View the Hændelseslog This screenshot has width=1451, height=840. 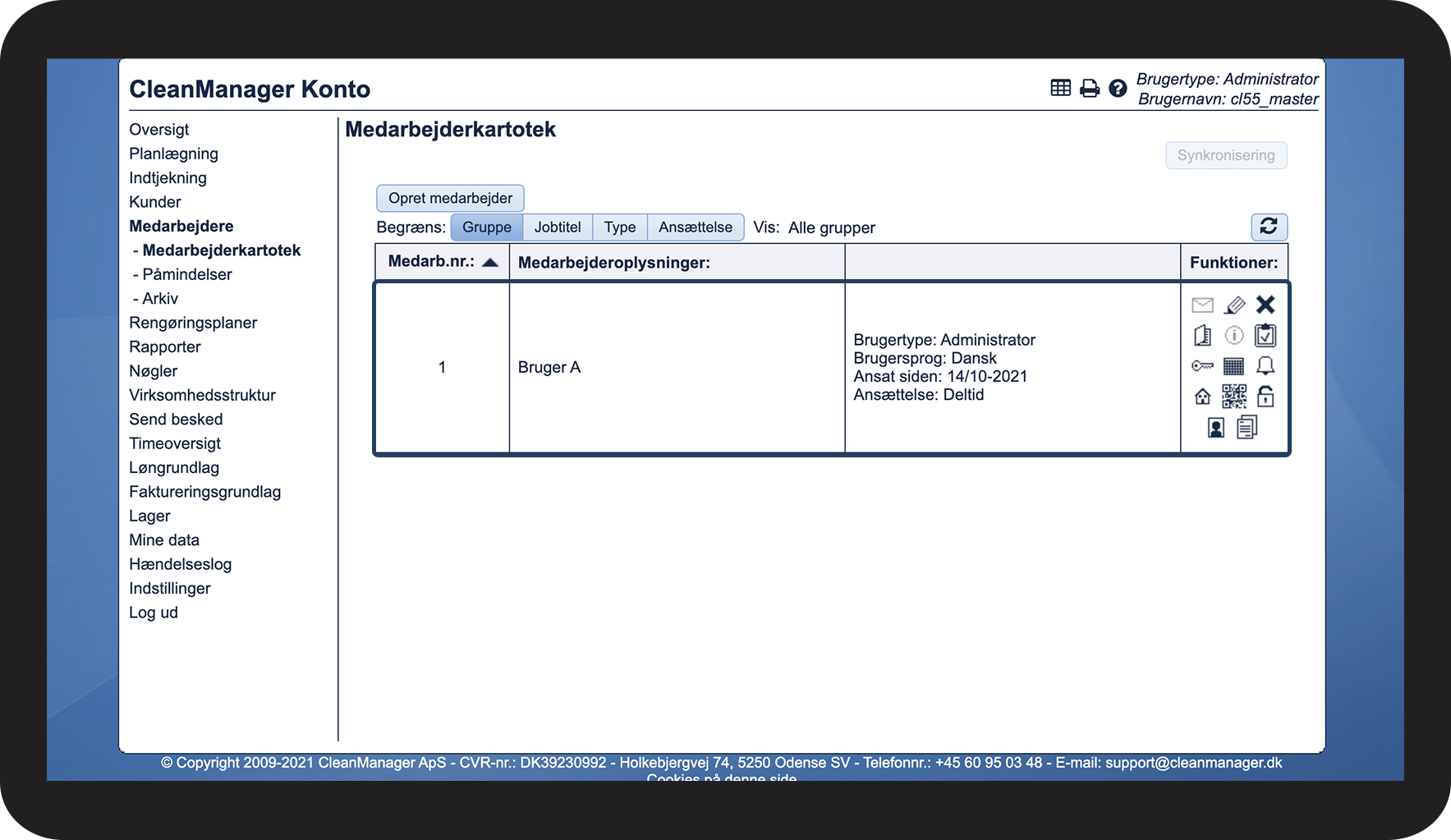coord(181,564)
